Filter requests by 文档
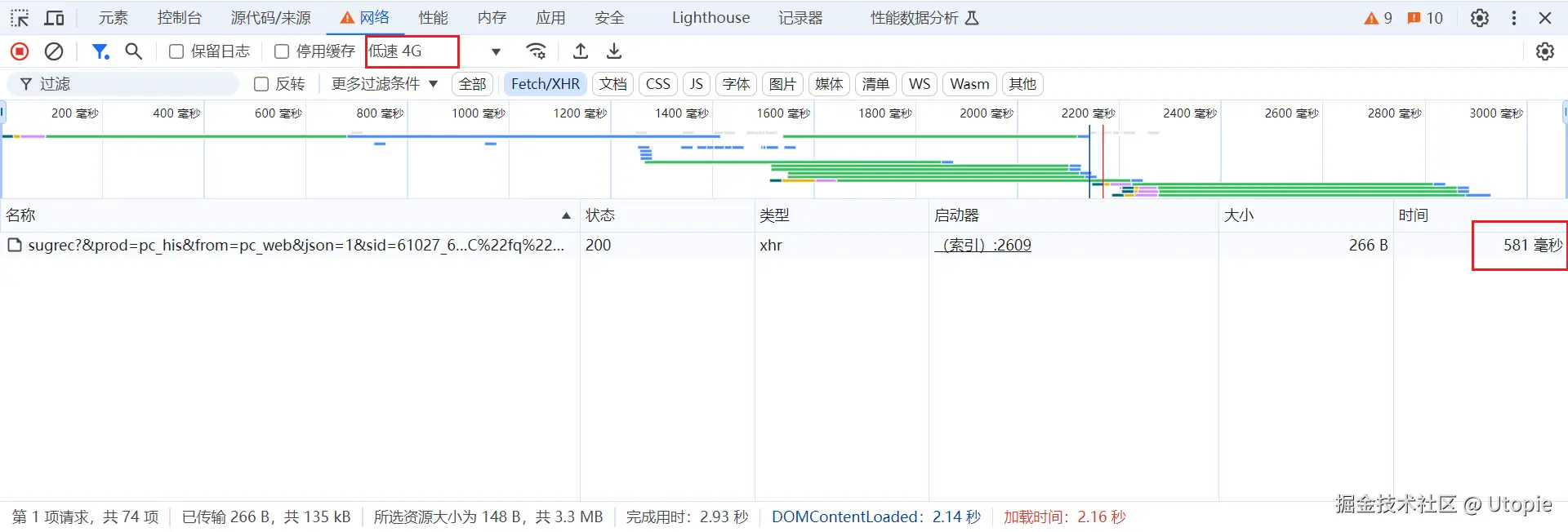This screenshot has width=1568, height=532. [612, 84]
